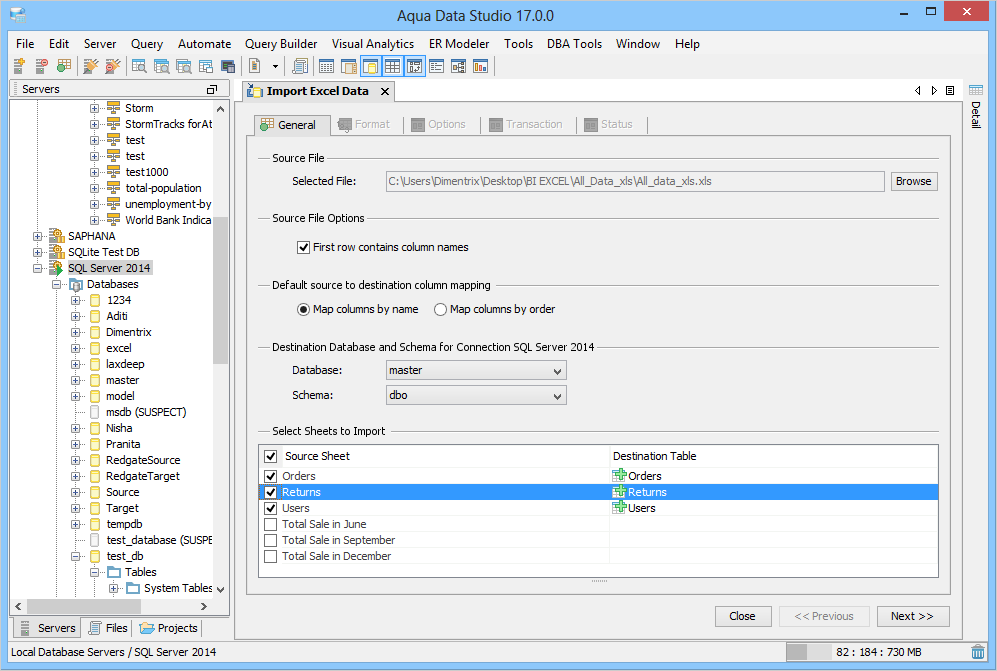Image resolution: width=997 pixels, height=671 pixels.
Task: Collapse the Databases tree node
Action: pyautogui.click(x=57, y=284)
